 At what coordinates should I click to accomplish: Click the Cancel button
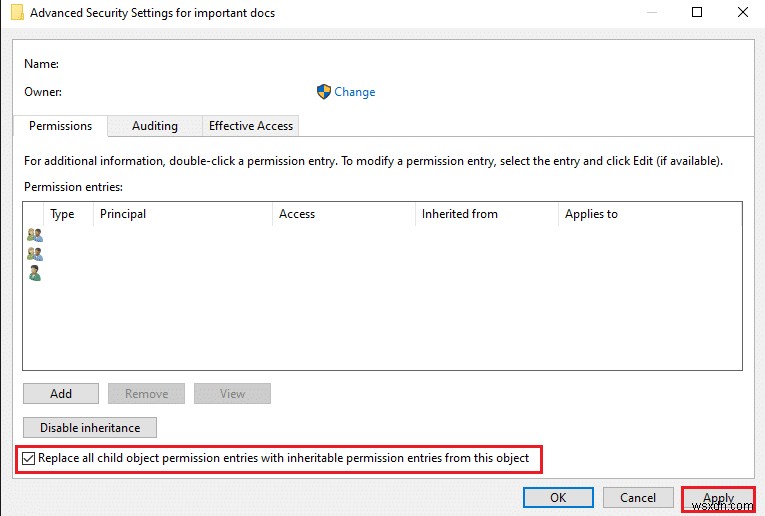638,498
